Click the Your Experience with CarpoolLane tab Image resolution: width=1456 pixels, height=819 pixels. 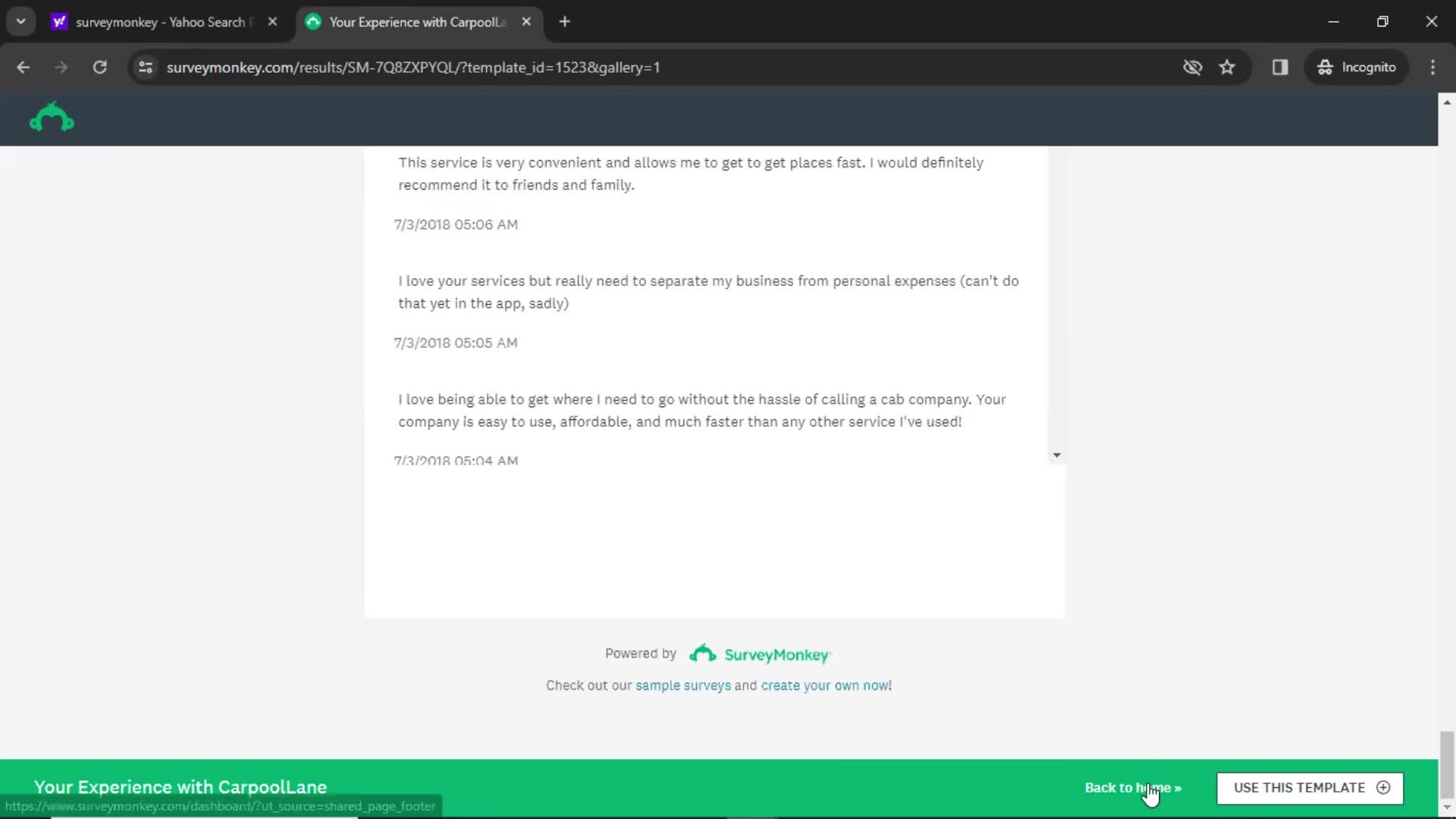tap(415, 22)
